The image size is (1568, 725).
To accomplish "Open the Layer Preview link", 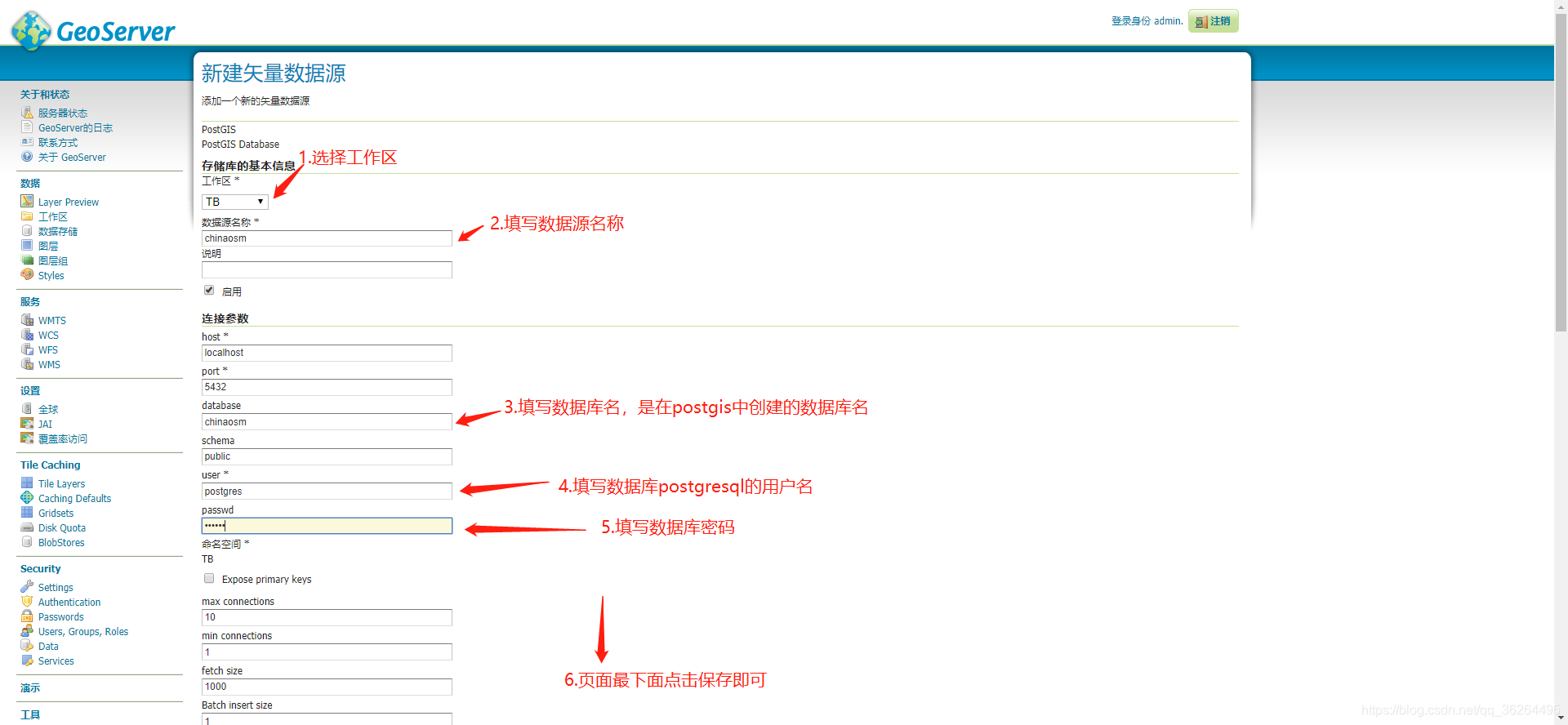I will click(x=69, y=202).
